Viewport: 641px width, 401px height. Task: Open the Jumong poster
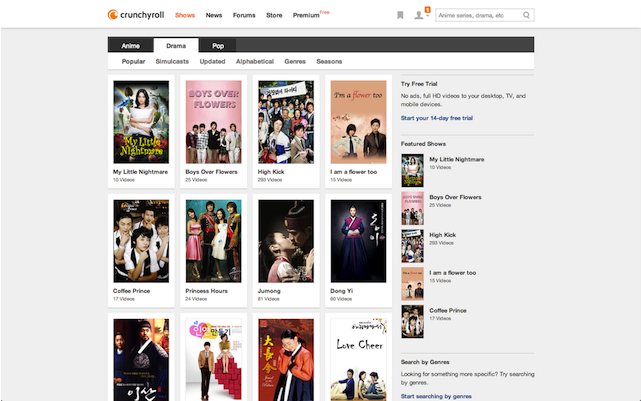pos(286,241)
